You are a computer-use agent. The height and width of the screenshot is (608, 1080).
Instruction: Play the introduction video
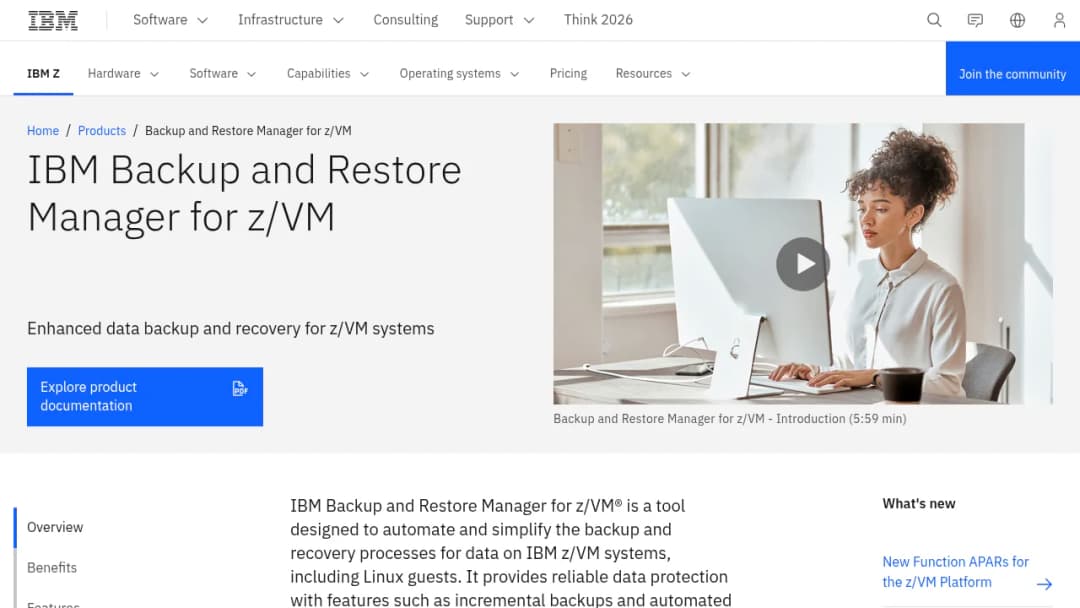(x=802, y=264)
